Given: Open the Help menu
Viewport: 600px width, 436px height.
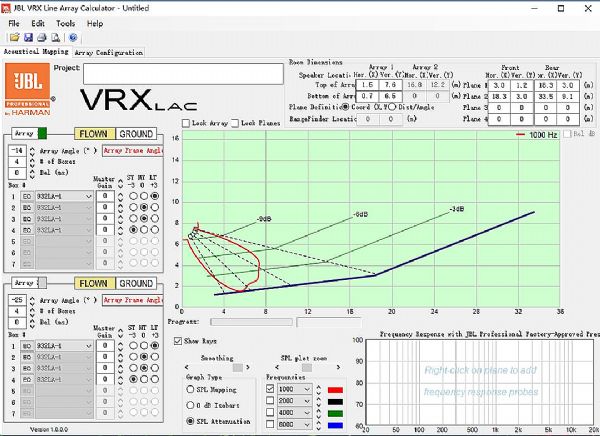Looking at the screenshot, I should point(95,23).
